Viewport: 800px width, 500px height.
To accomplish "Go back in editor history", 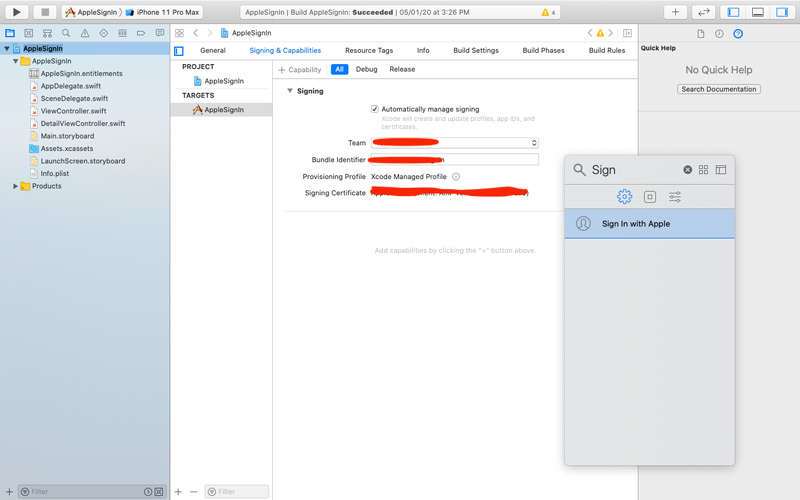I will click(195, 33).
